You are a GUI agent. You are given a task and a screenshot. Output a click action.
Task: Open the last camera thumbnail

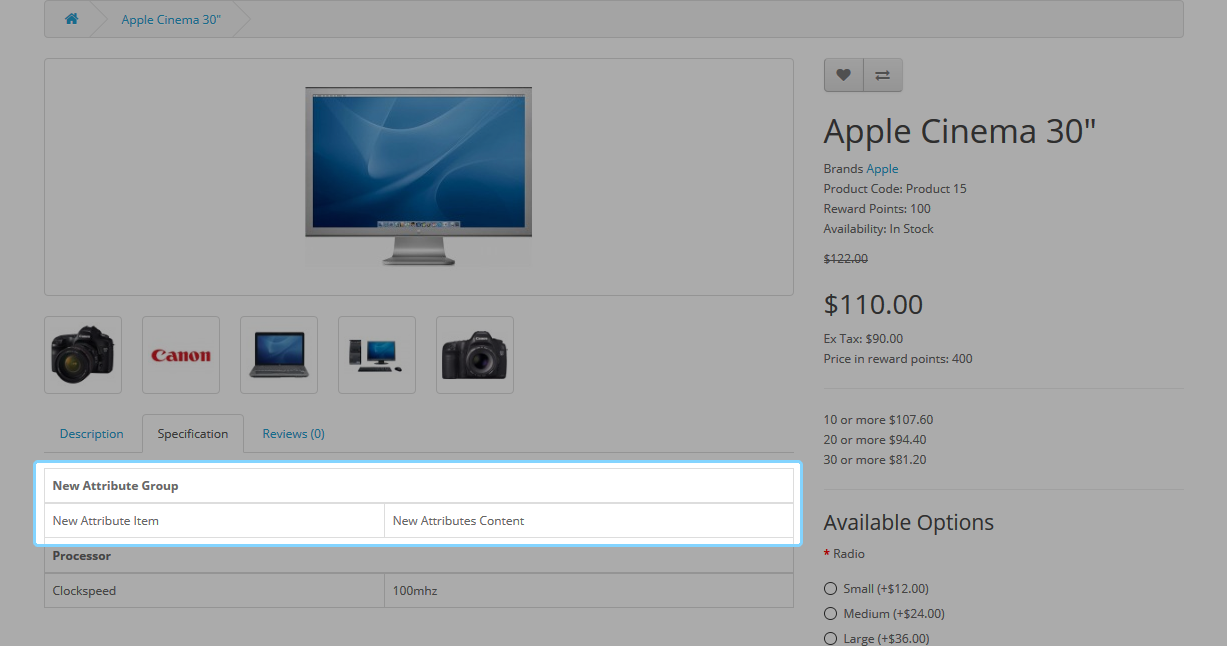coord(475,355)
